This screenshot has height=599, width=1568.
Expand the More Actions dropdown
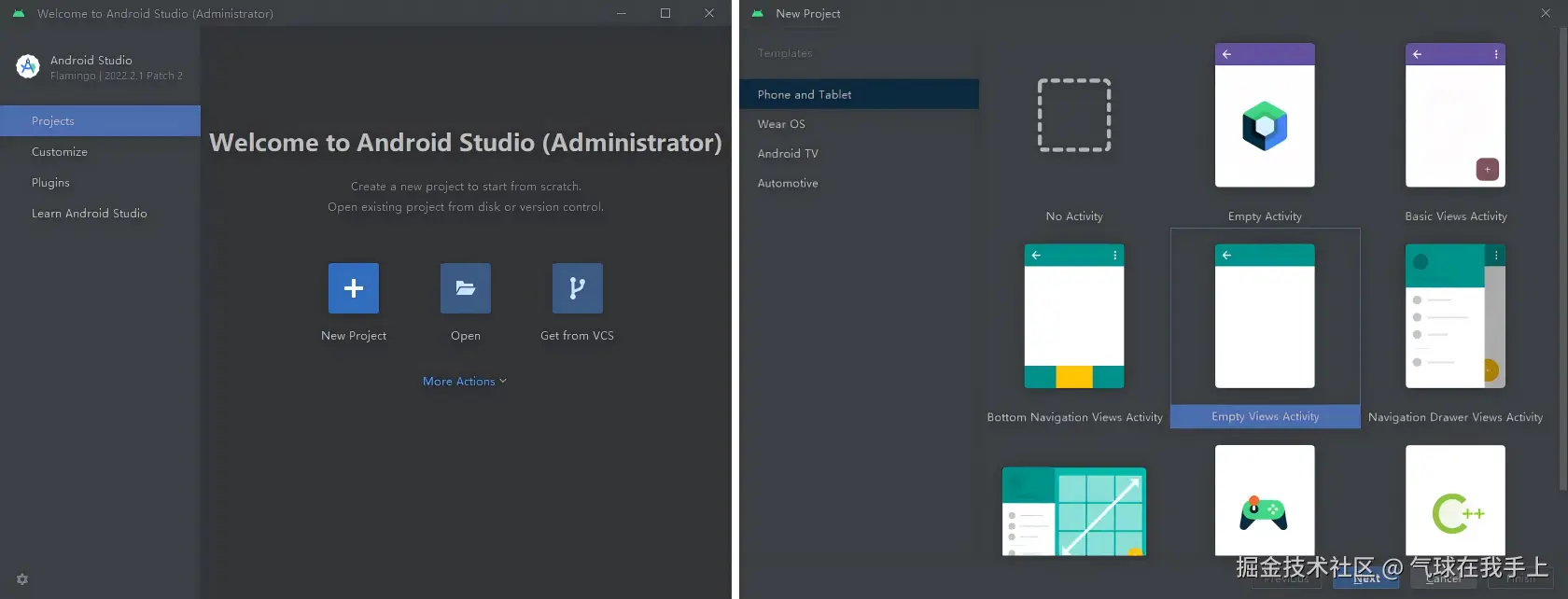[x=465, y=381]
